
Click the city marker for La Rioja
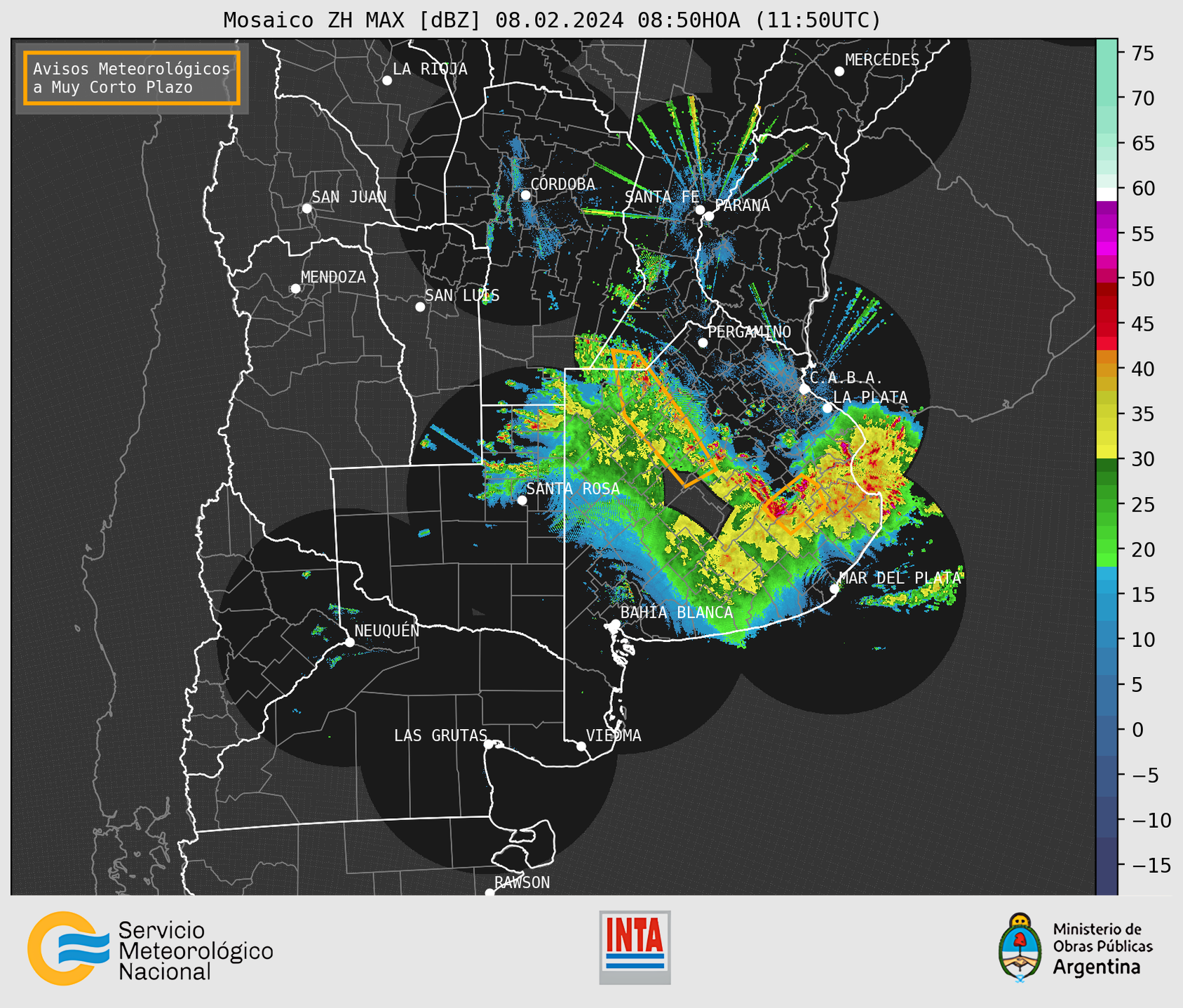click(387, 81)
